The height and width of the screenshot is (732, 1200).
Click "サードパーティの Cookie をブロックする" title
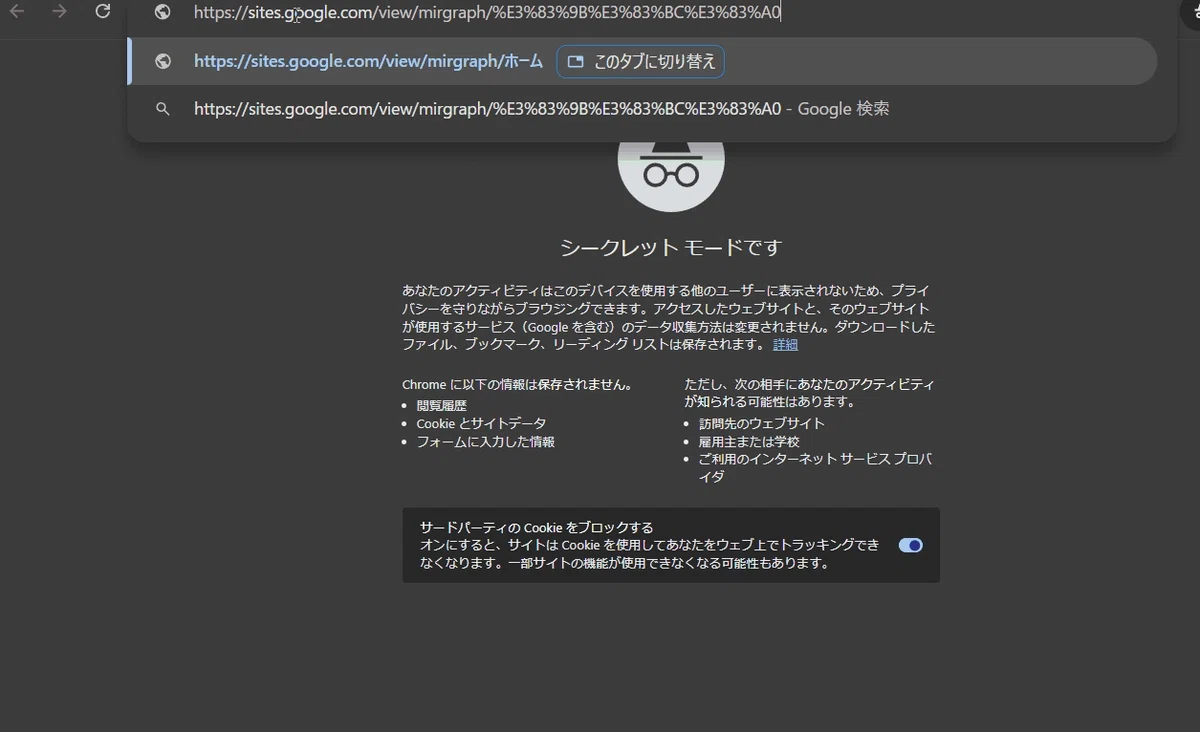536,527
